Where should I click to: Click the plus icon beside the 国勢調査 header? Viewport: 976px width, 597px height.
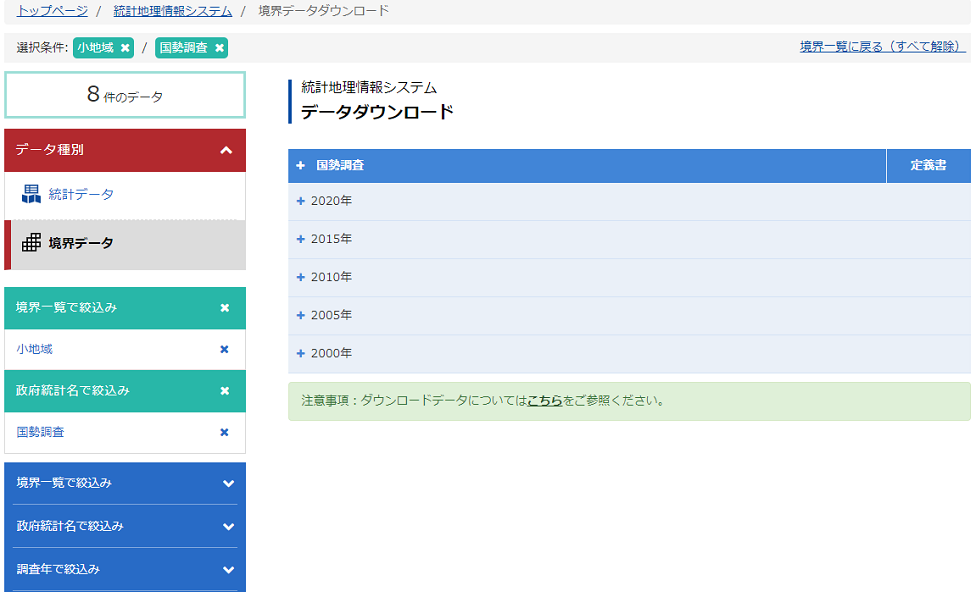click(301, 166)
